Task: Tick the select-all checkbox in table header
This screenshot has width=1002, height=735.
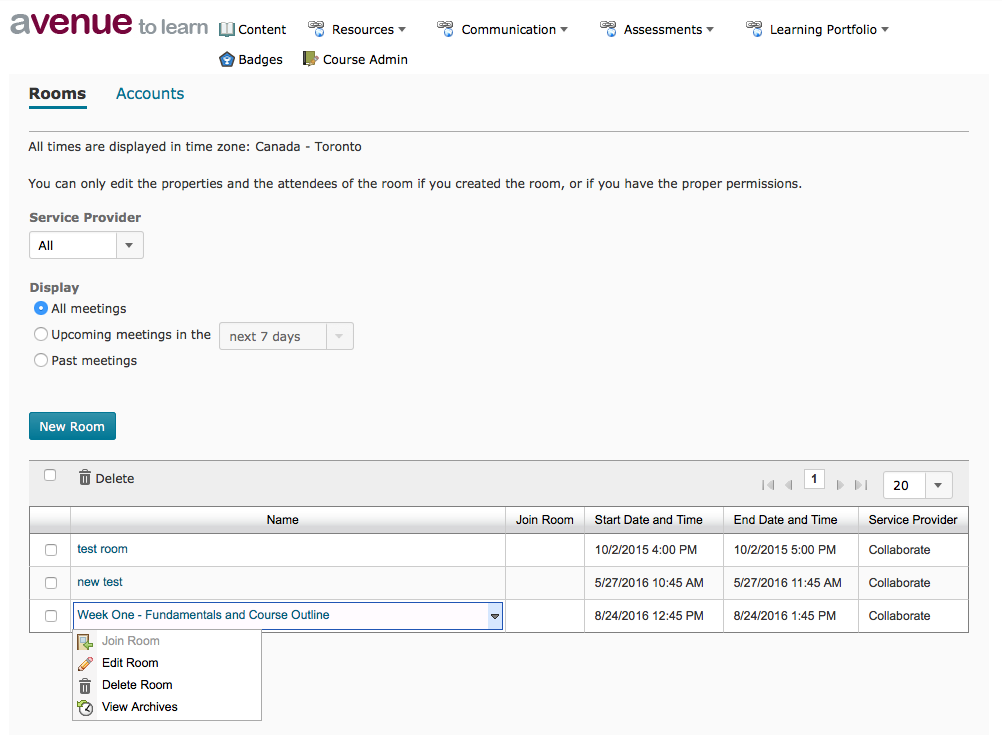Action: tap(50, 476)
